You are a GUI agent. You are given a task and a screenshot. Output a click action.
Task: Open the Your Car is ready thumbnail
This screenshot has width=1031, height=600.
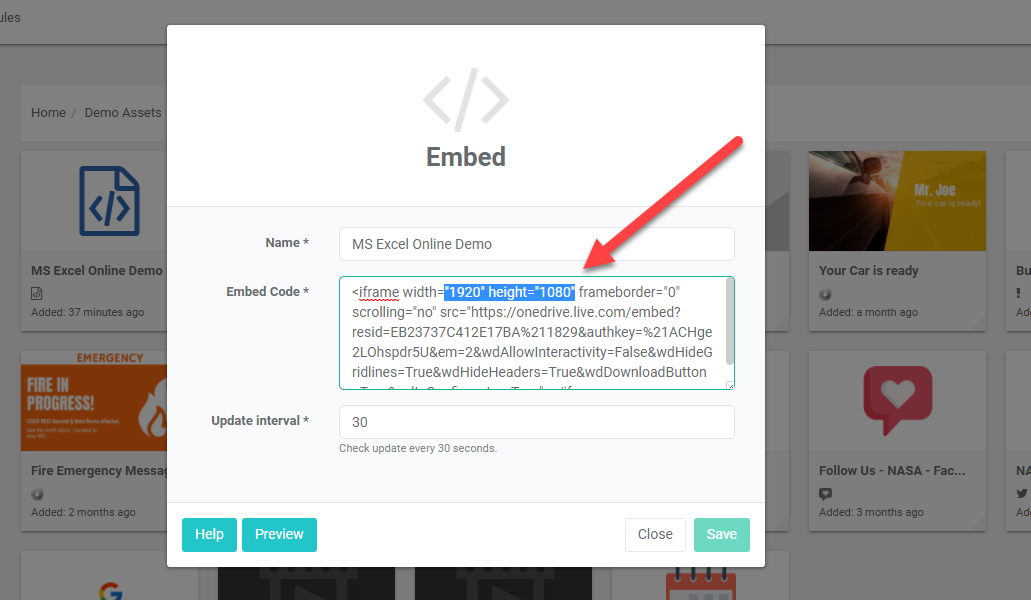(898, 201)
